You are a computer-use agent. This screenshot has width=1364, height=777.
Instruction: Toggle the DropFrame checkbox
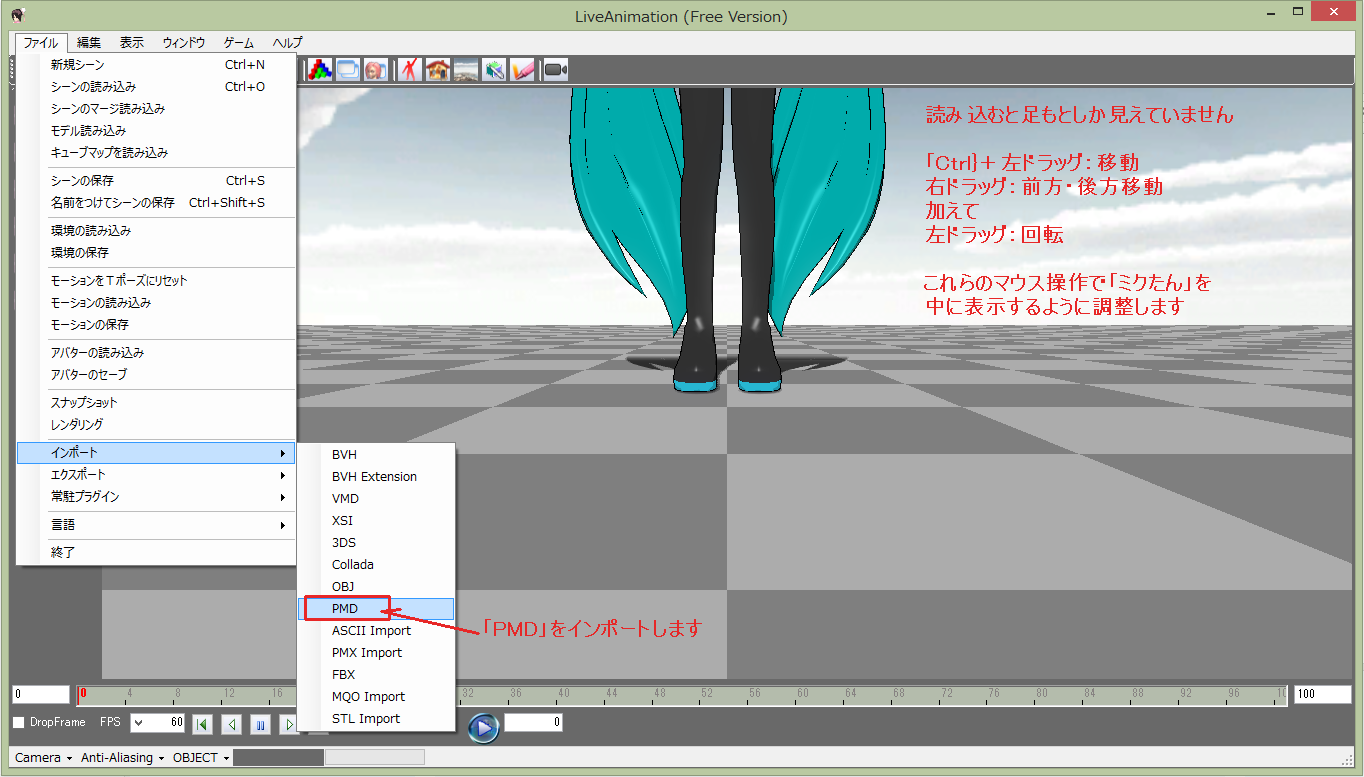[x=18, y=722]
